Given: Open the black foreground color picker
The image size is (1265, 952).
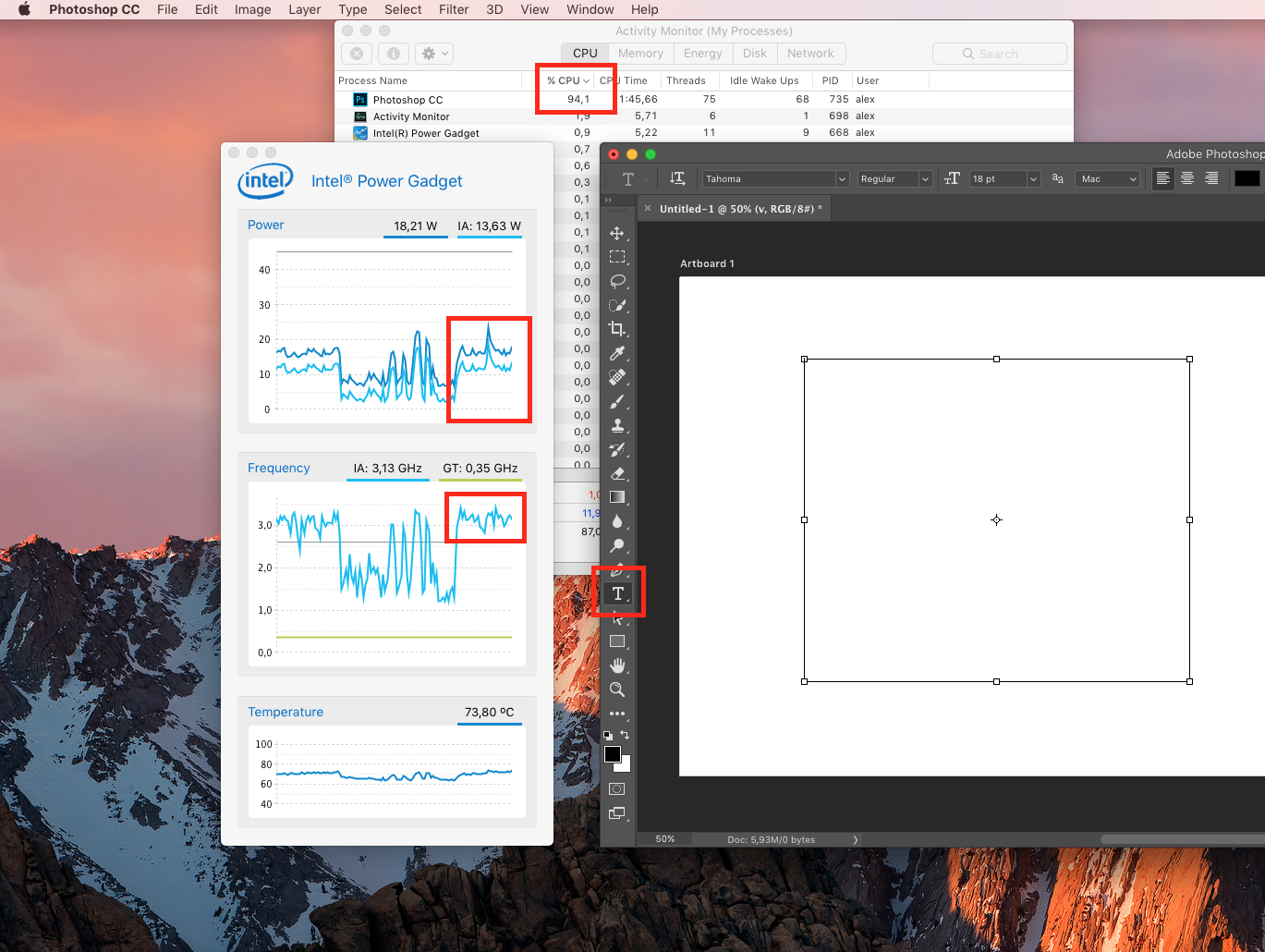Looking at the screenshot, I should (613, 754).
